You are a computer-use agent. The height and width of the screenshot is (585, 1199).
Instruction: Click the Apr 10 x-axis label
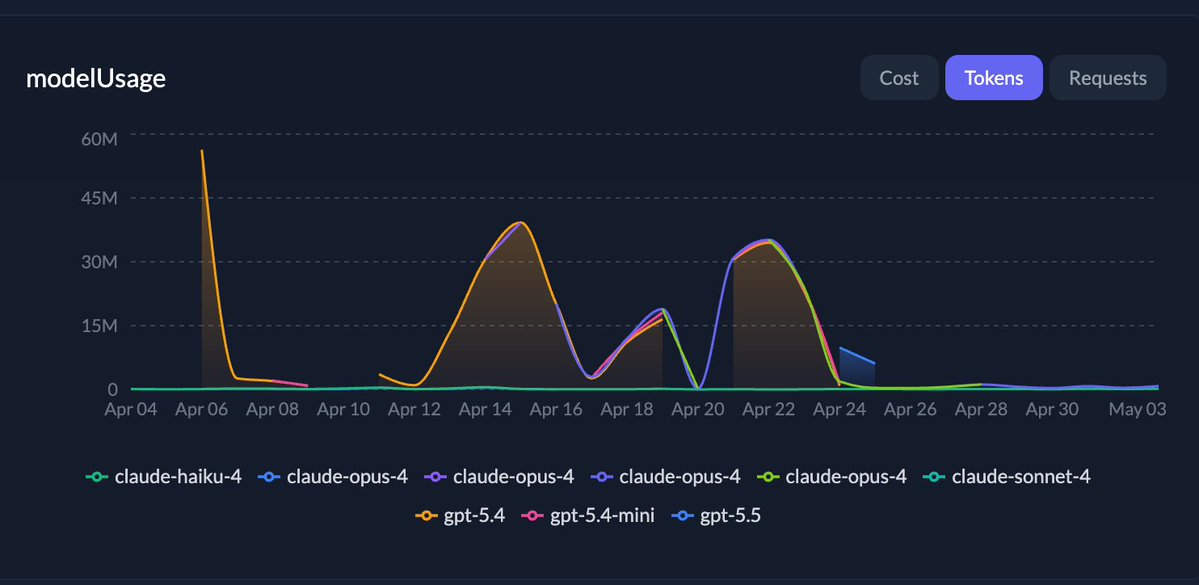point(343,410)
